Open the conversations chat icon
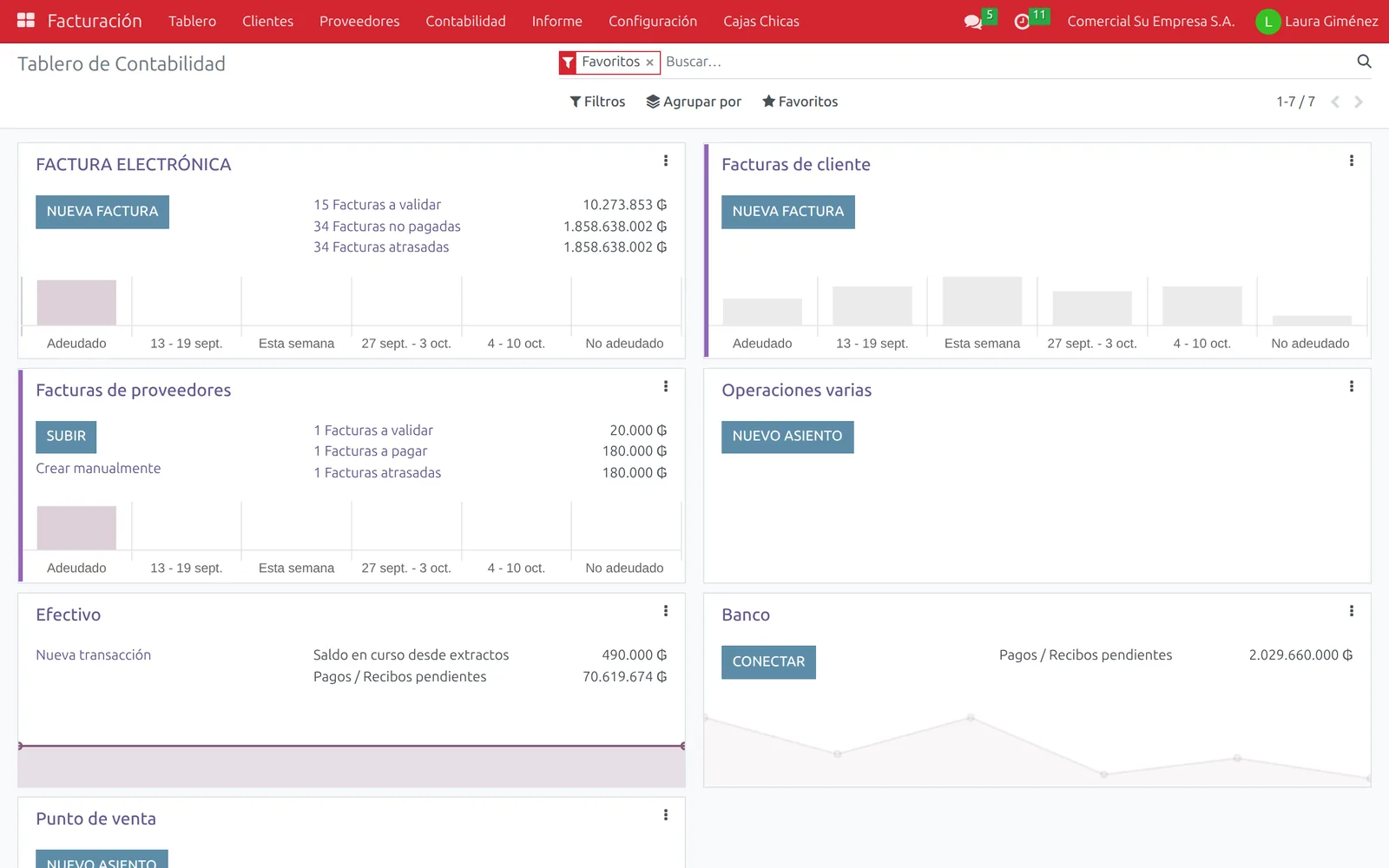Image resolution: width=1389 pixels, height=868 pixels. [973, 22]
